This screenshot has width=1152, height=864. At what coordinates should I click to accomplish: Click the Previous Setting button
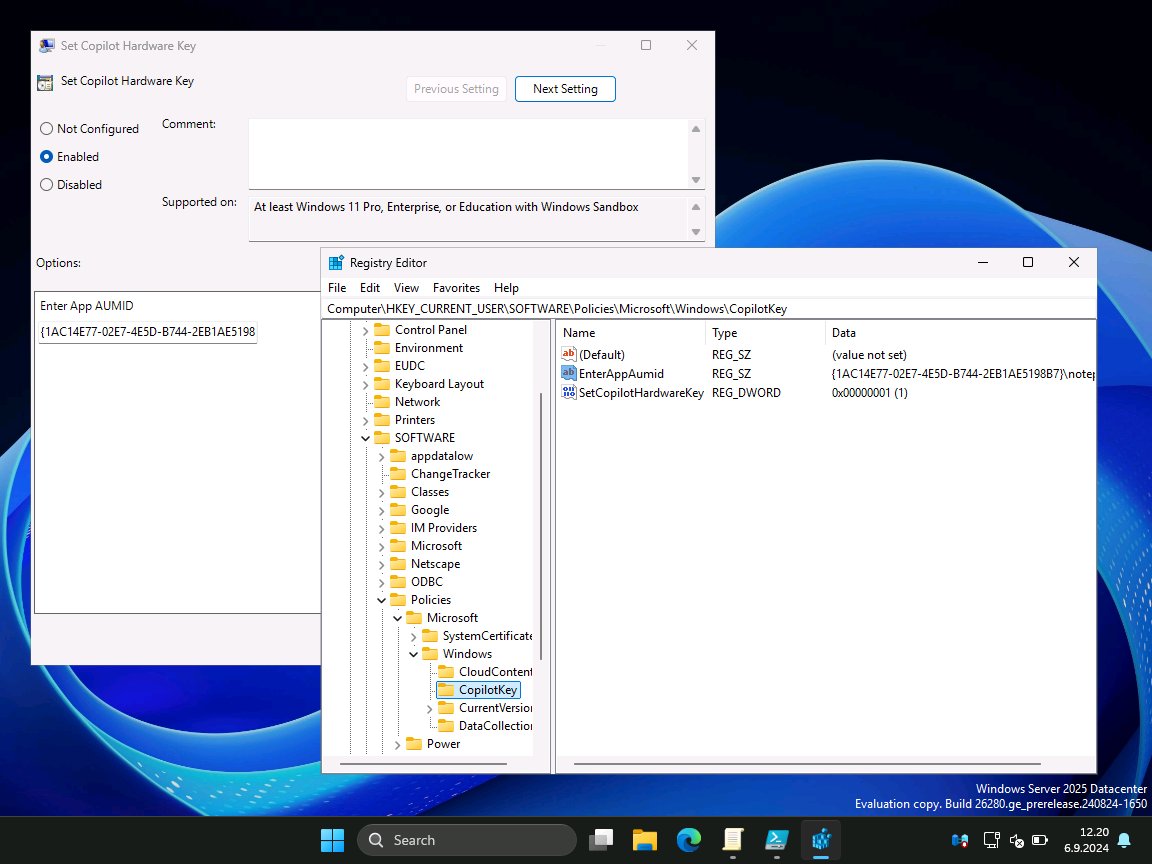456,88
